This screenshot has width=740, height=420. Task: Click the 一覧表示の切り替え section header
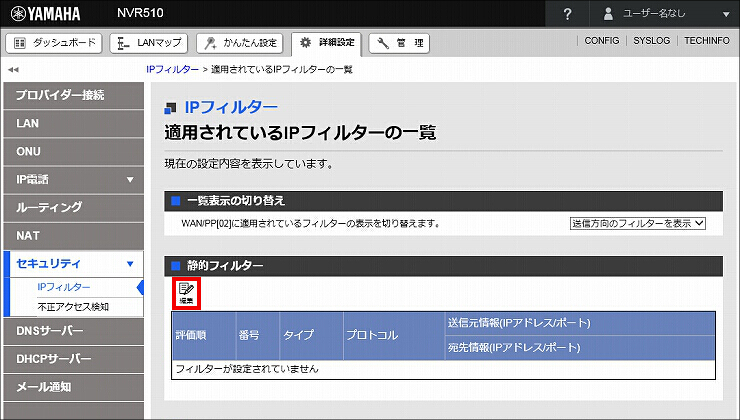tap(443, 201)
